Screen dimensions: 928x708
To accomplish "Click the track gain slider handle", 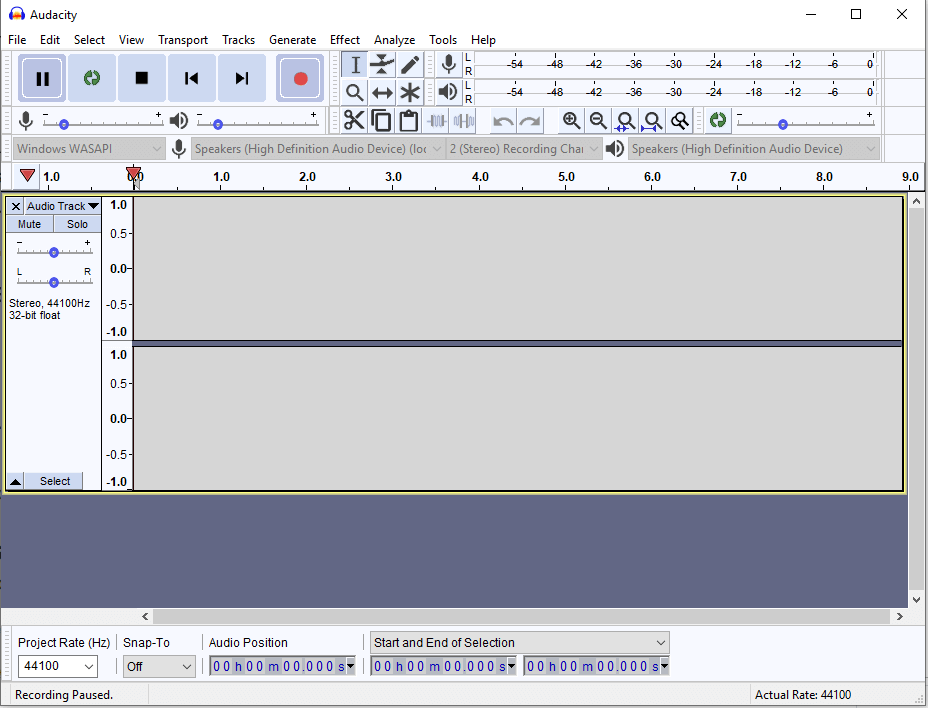I will tap(54, 252).
